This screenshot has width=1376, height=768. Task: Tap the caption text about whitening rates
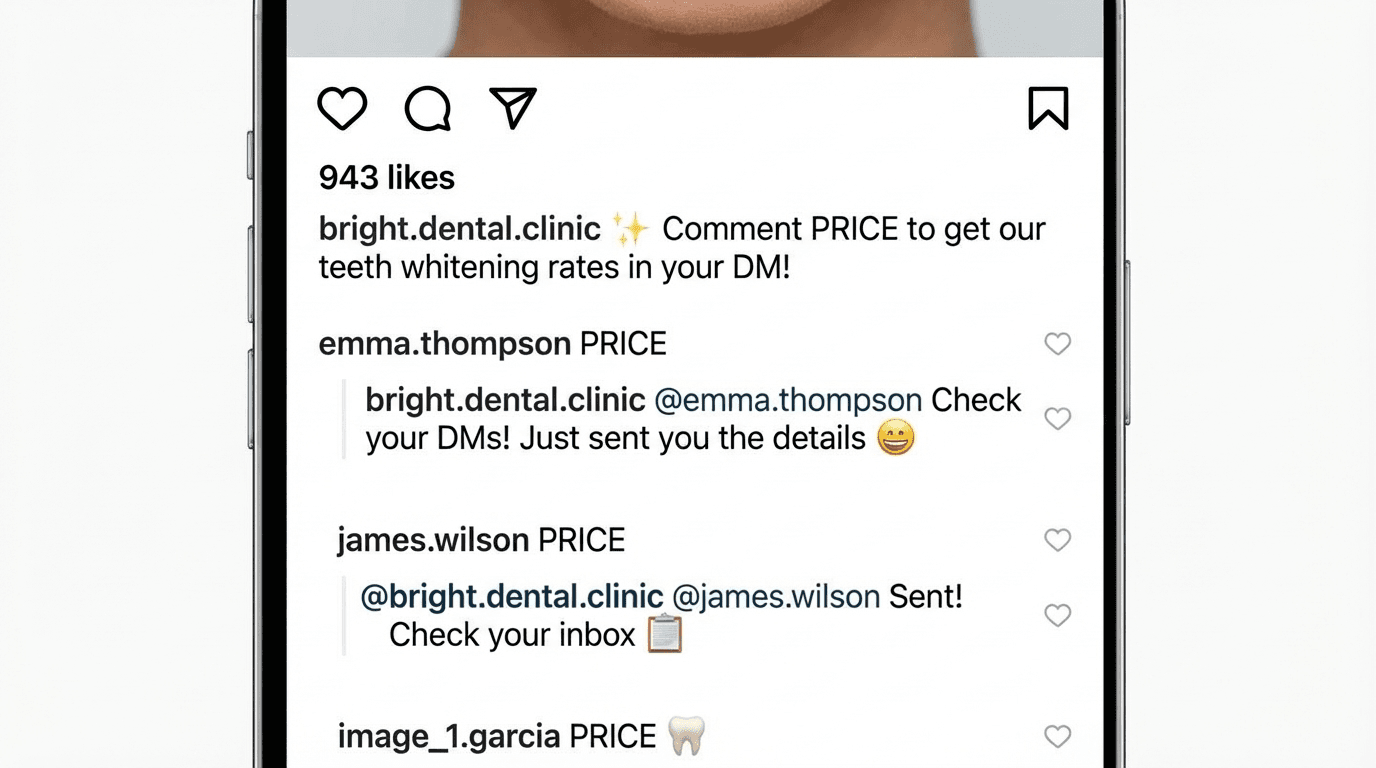[554, 268]
